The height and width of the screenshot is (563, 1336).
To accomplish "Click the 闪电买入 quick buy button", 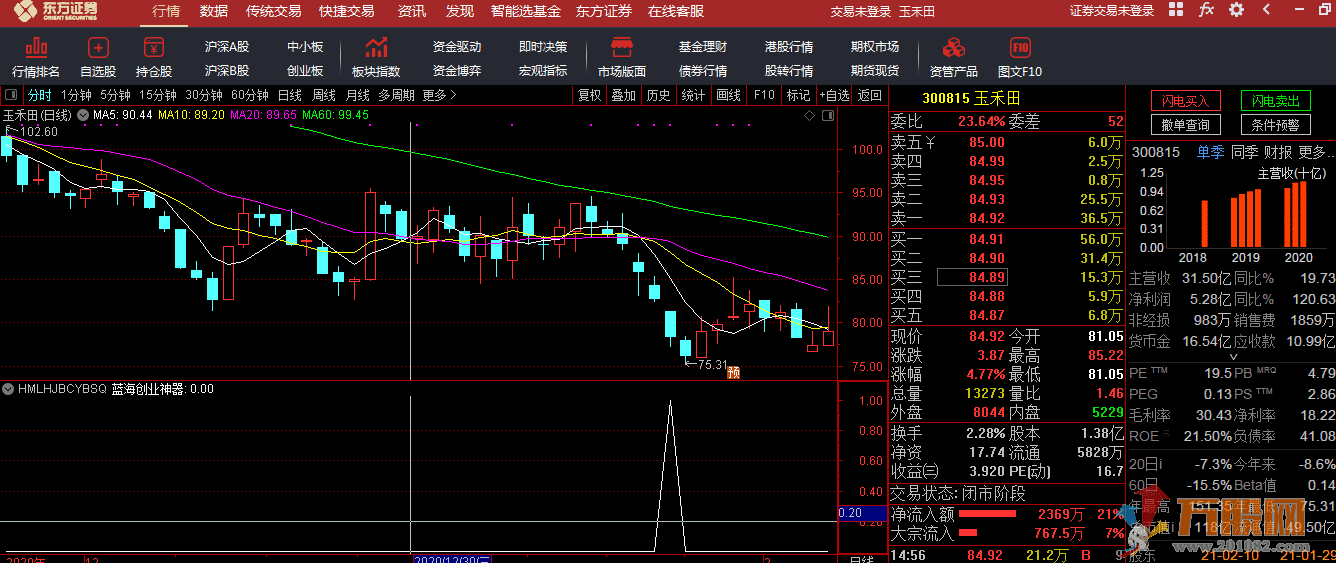I will (1185, 101).
